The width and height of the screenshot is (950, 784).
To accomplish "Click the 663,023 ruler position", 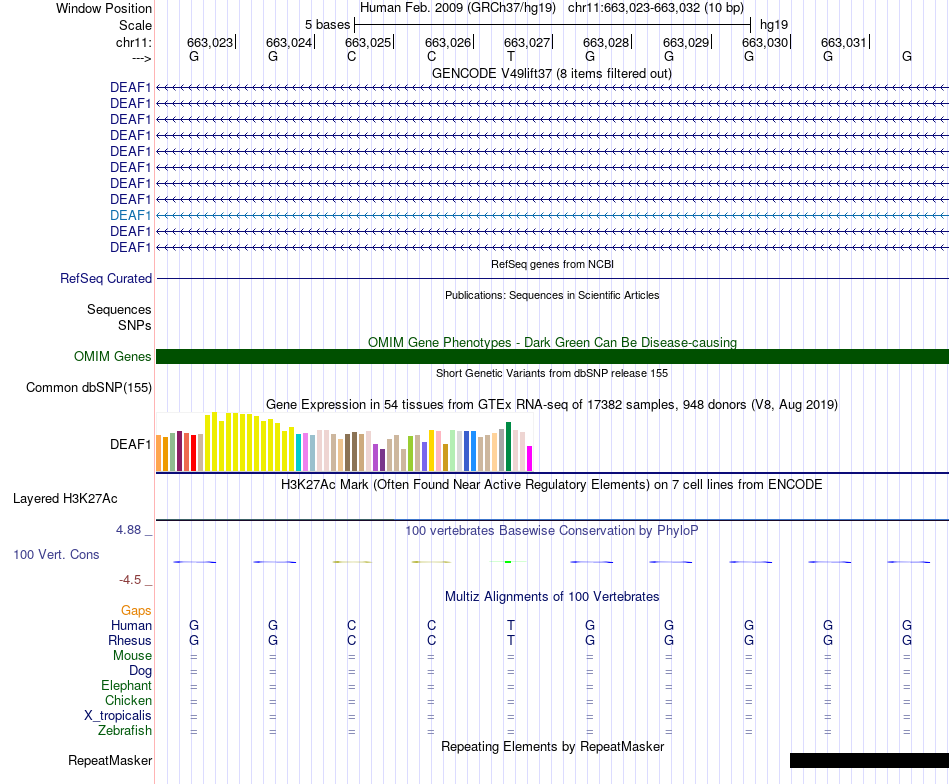I will click(210, 42).
